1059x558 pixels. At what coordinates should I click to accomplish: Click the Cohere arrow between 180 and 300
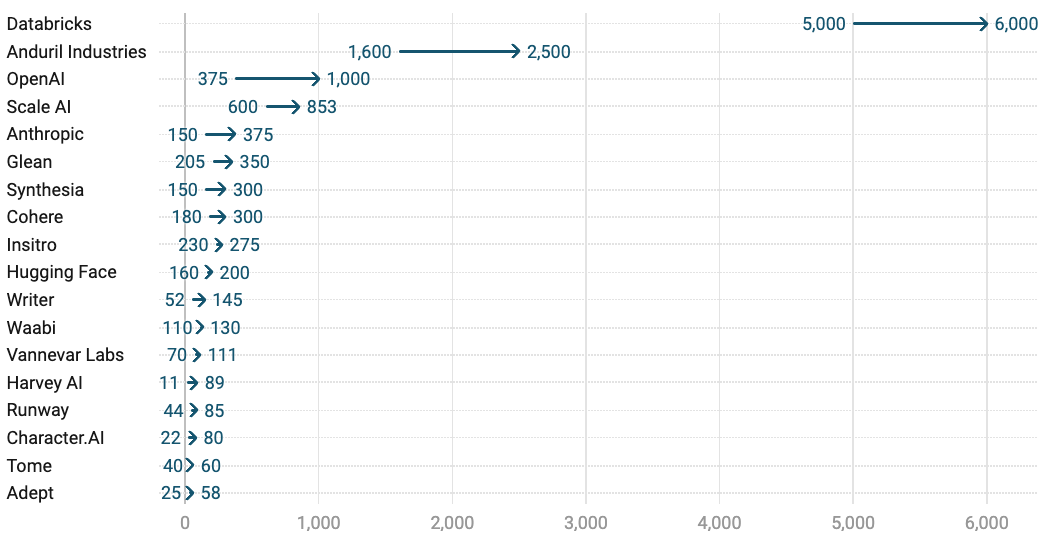coord(217,217)
